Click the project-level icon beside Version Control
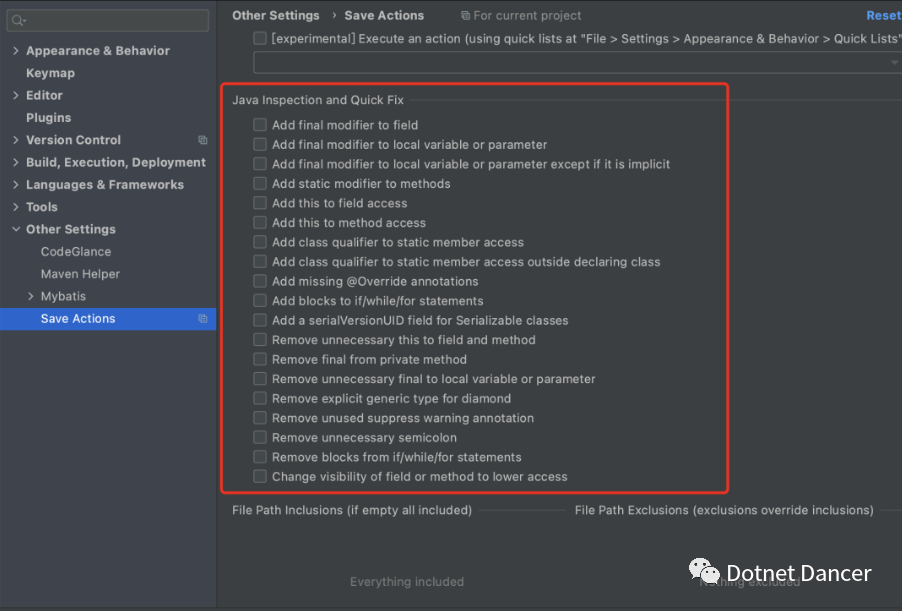The width and height of the screenshot is (902, 611). 203,141
